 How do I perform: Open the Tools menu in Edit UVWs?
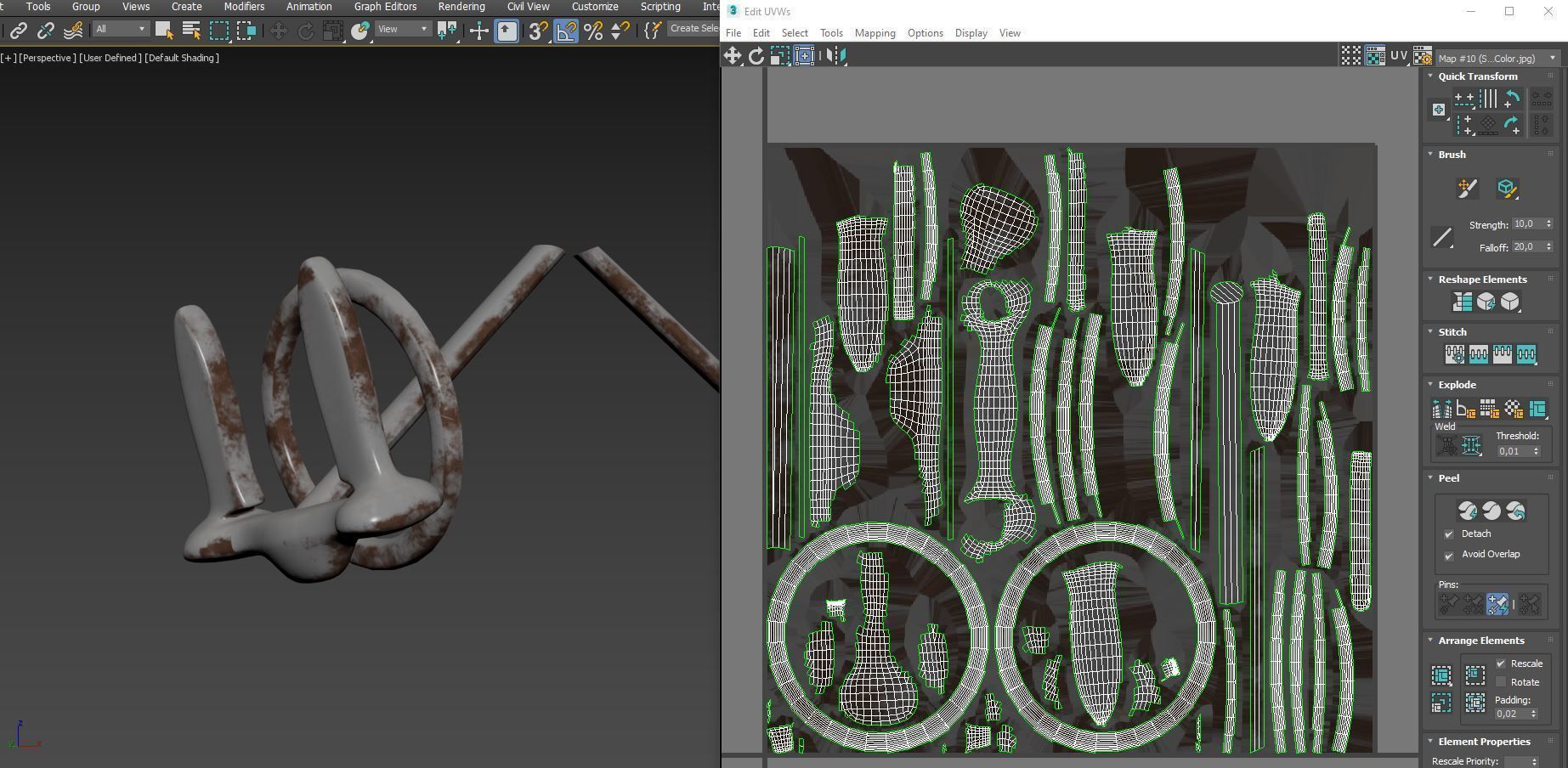831,33
